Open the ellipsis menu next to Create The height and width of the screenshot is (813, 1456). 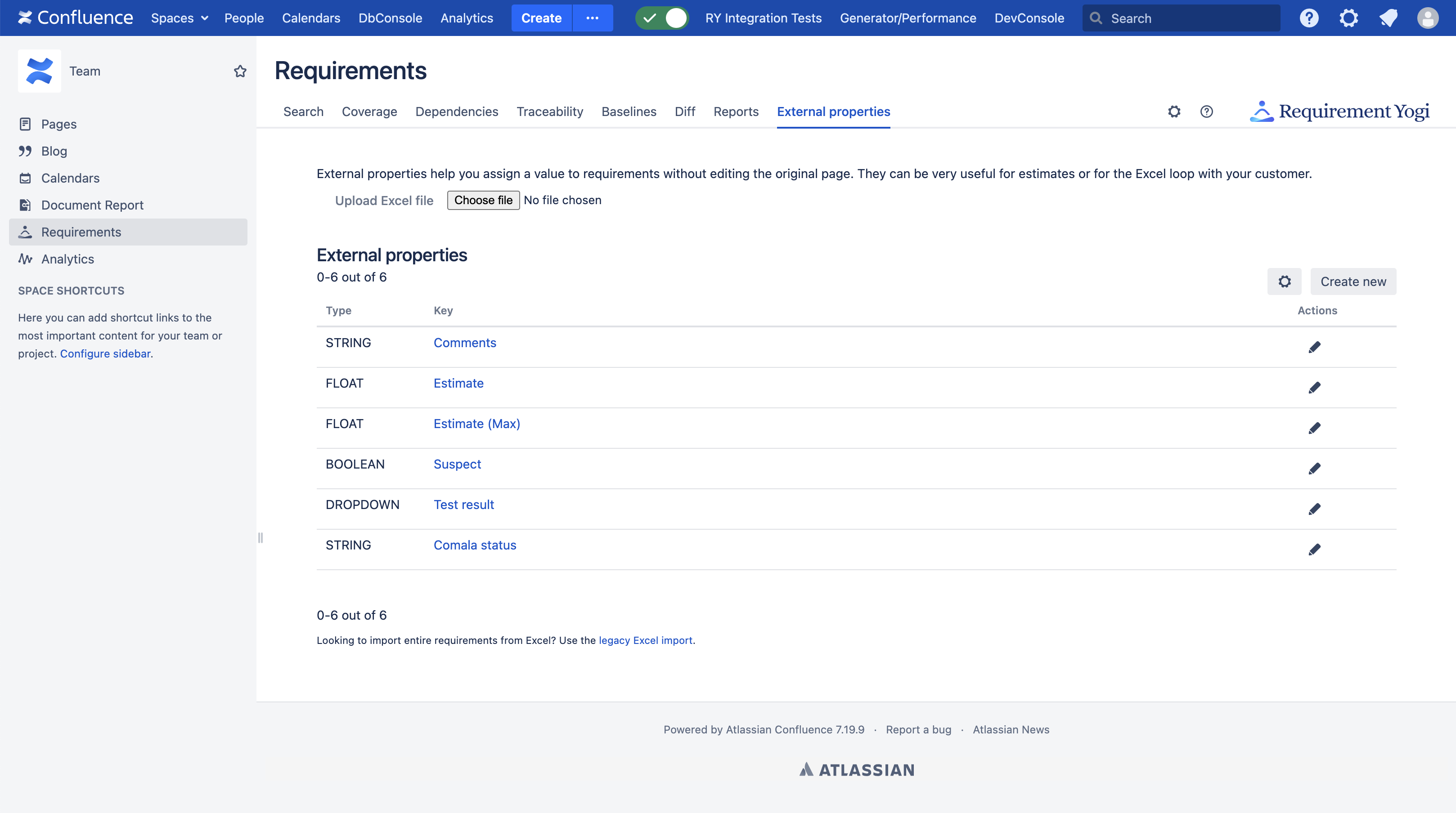click(593, 18)
